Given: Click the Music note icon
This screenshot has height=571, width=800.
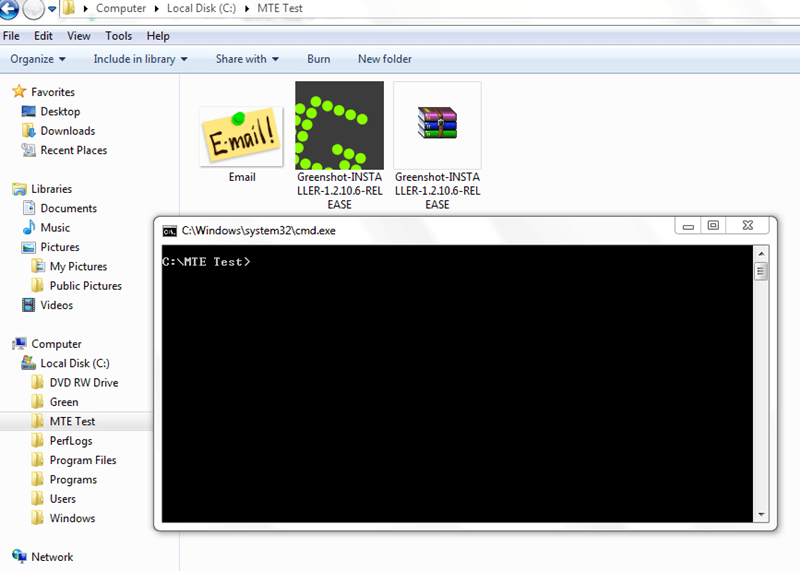Looking at the screenshot, I should pos(29,228).
